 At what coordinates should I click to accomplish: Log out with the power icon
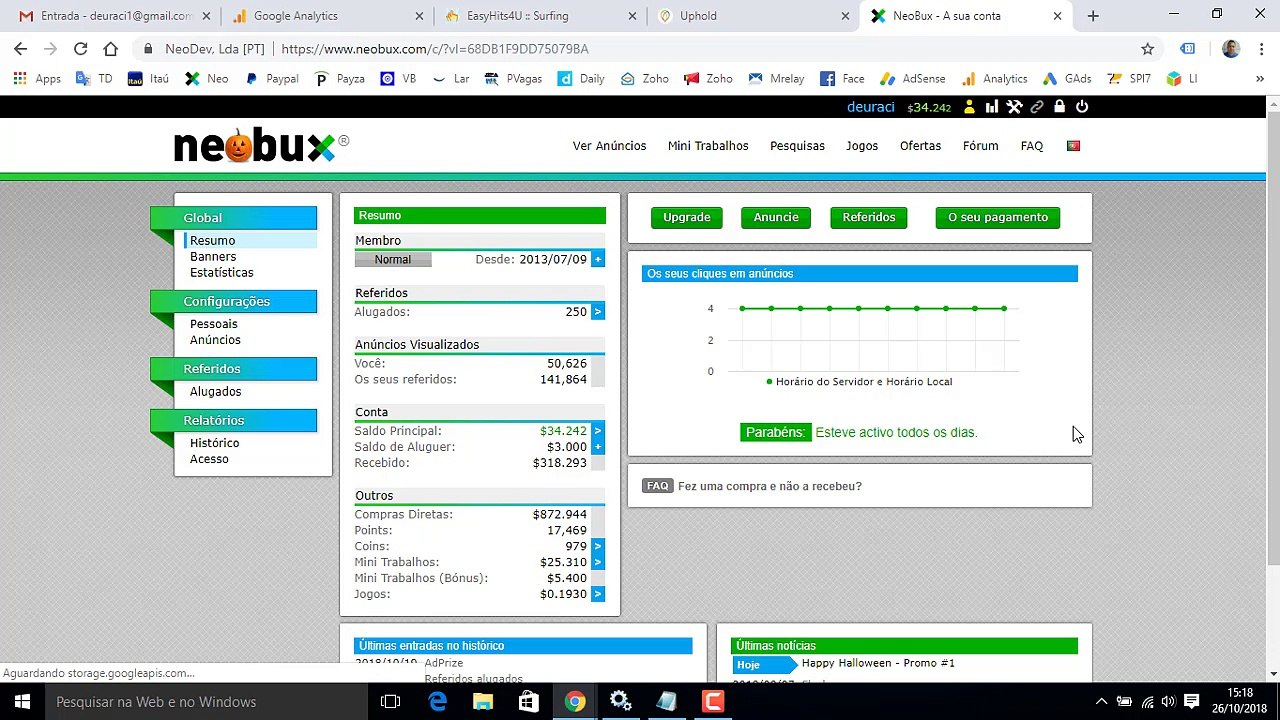pos(1082,107)
